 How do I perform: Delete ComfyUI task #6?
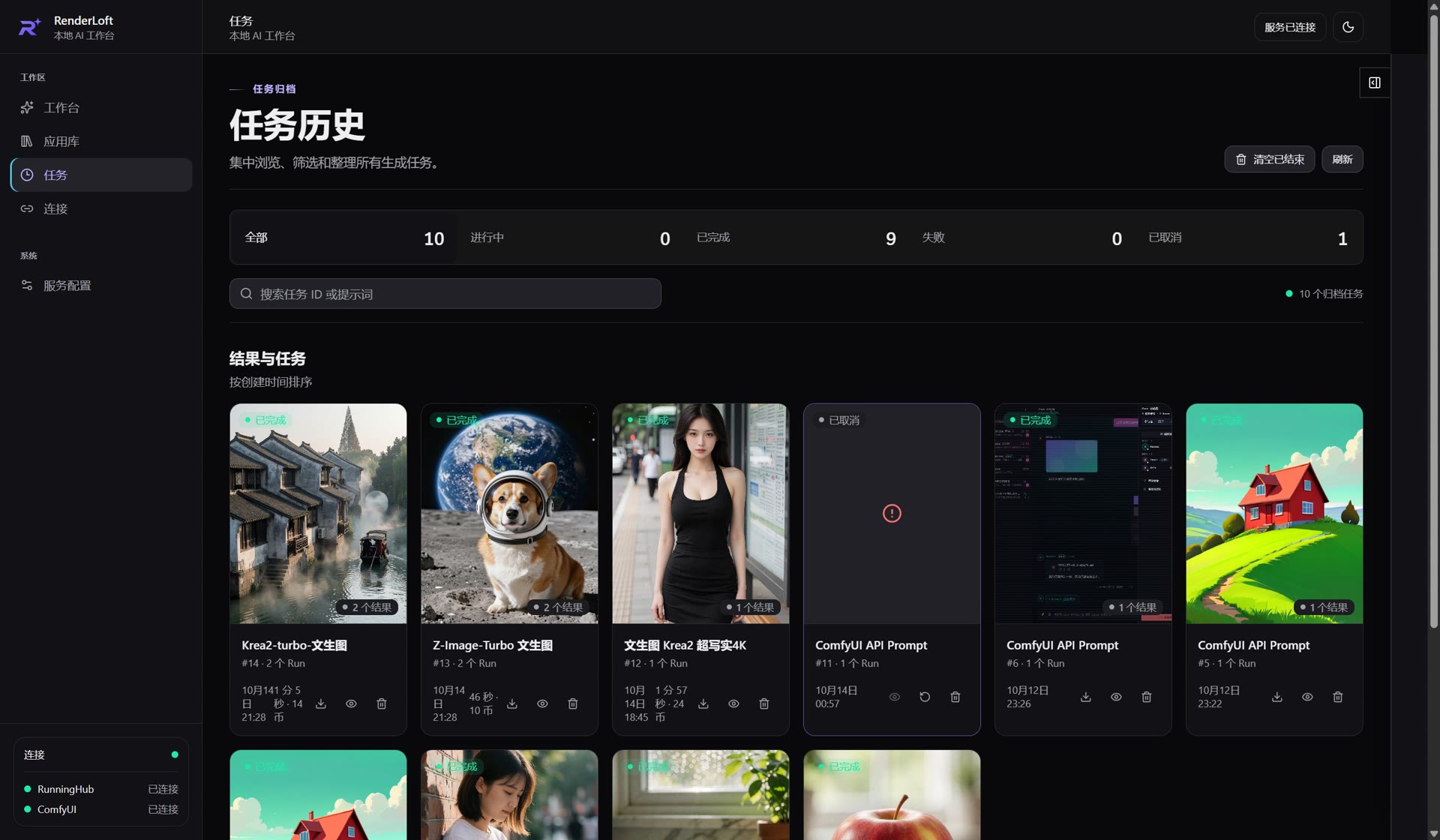[x=1146, y=697]
